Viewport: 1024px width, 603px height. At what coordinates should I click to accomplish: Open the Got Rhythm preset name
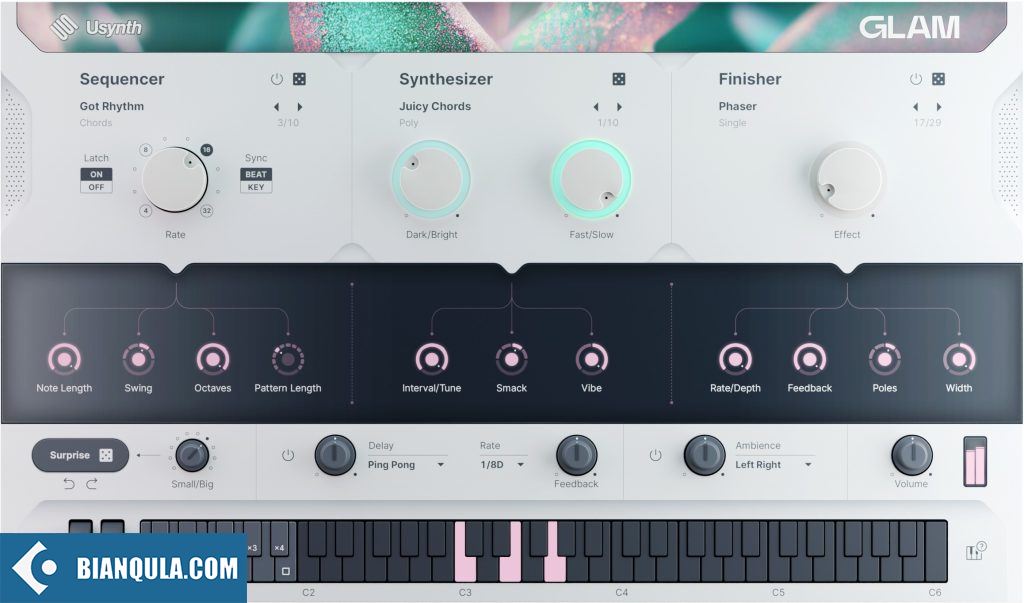pos(112,106)
